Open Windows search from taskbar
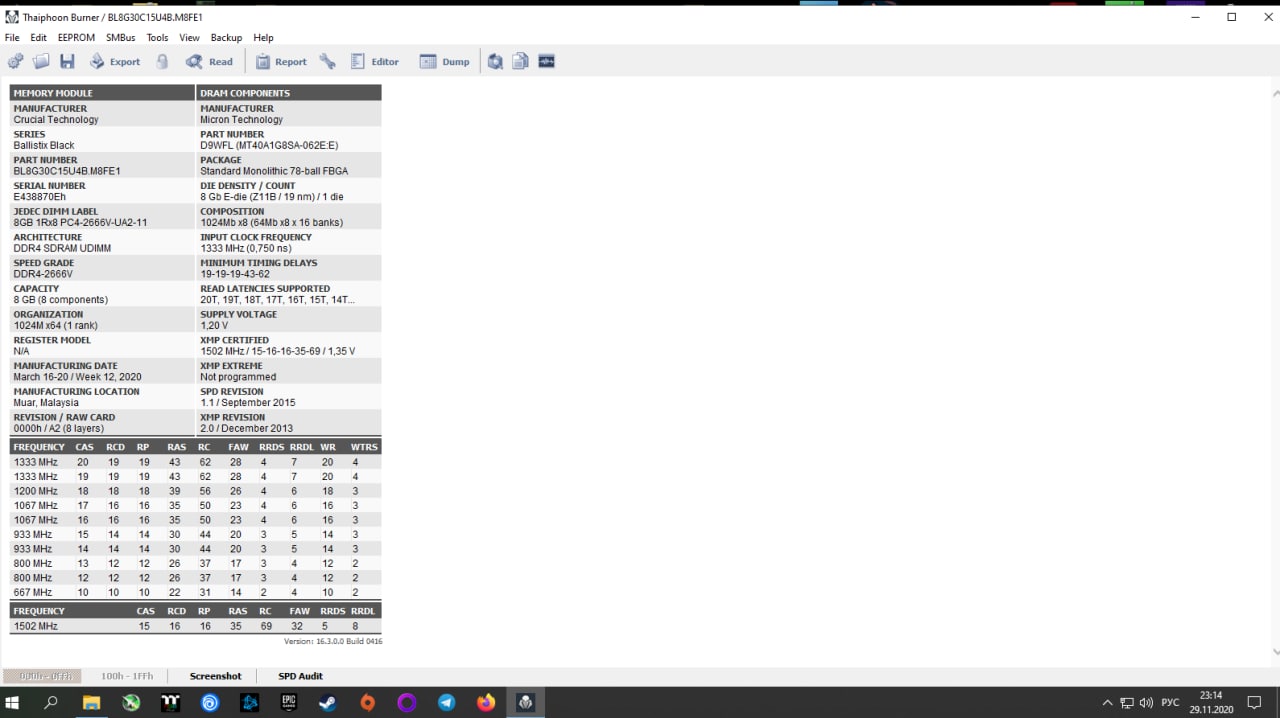 coord(51,703)
